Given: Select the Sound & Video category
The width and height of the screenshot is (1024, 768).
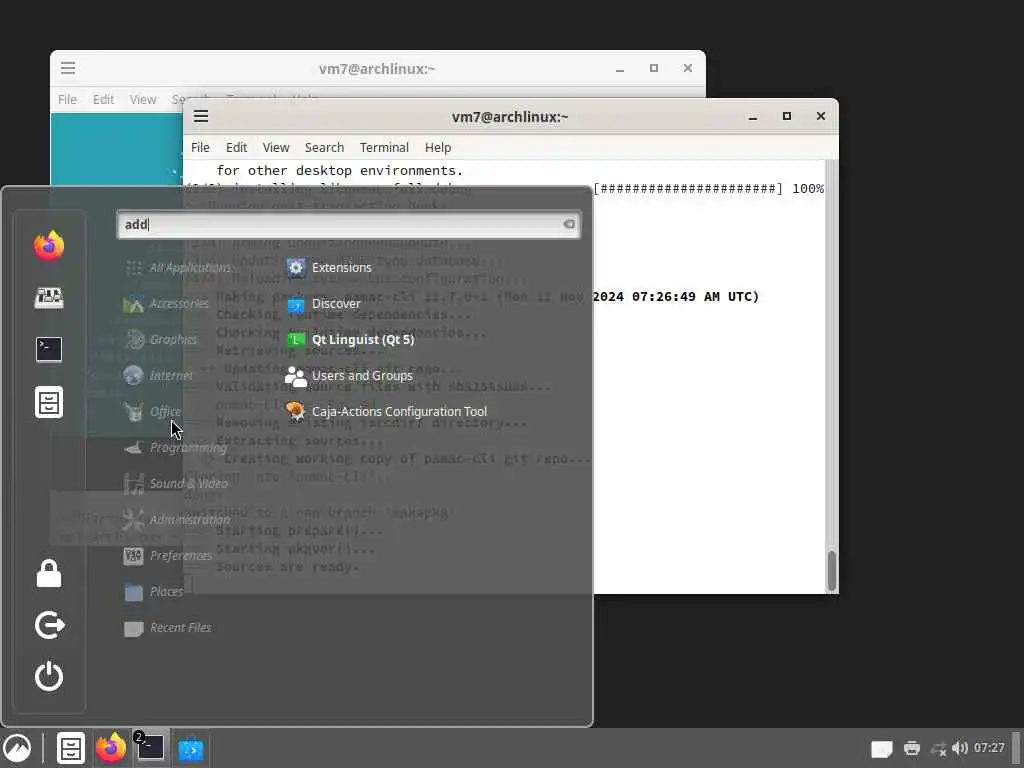Looking at the screenshot, I should (176, 483).
